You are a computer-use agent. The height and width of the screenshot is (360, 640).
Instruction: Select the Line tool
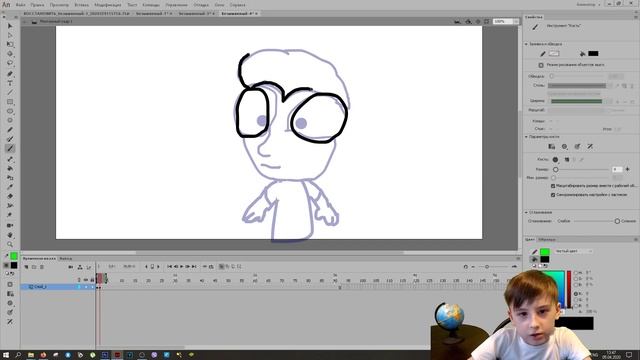[x=10, y=93]
